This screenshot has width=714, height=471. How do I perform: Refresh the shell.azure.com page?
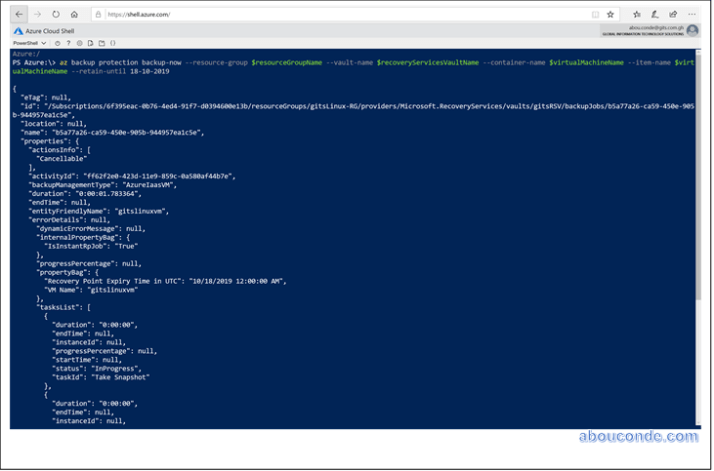pyautogui.click(x=56, y=15)
